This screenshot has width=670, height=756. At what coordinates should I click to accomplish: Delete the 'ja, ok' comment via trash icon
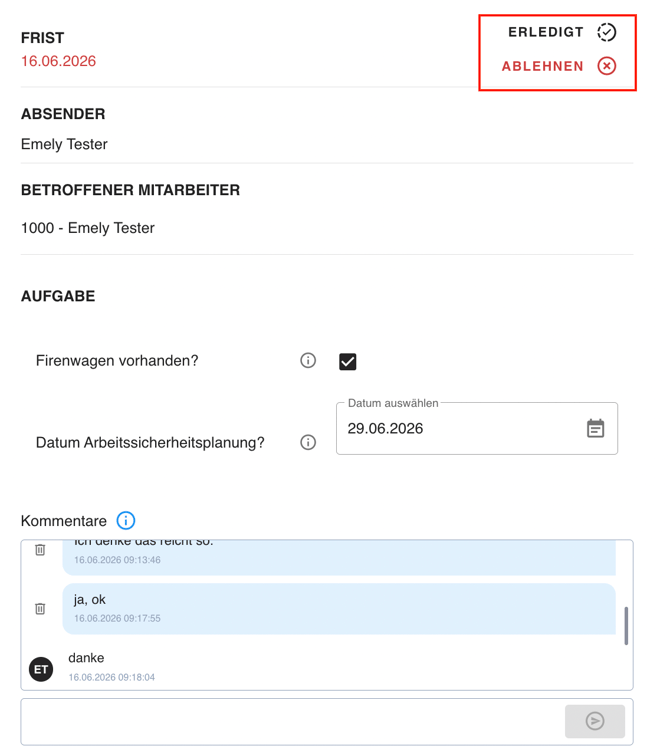tap(40, 608)
